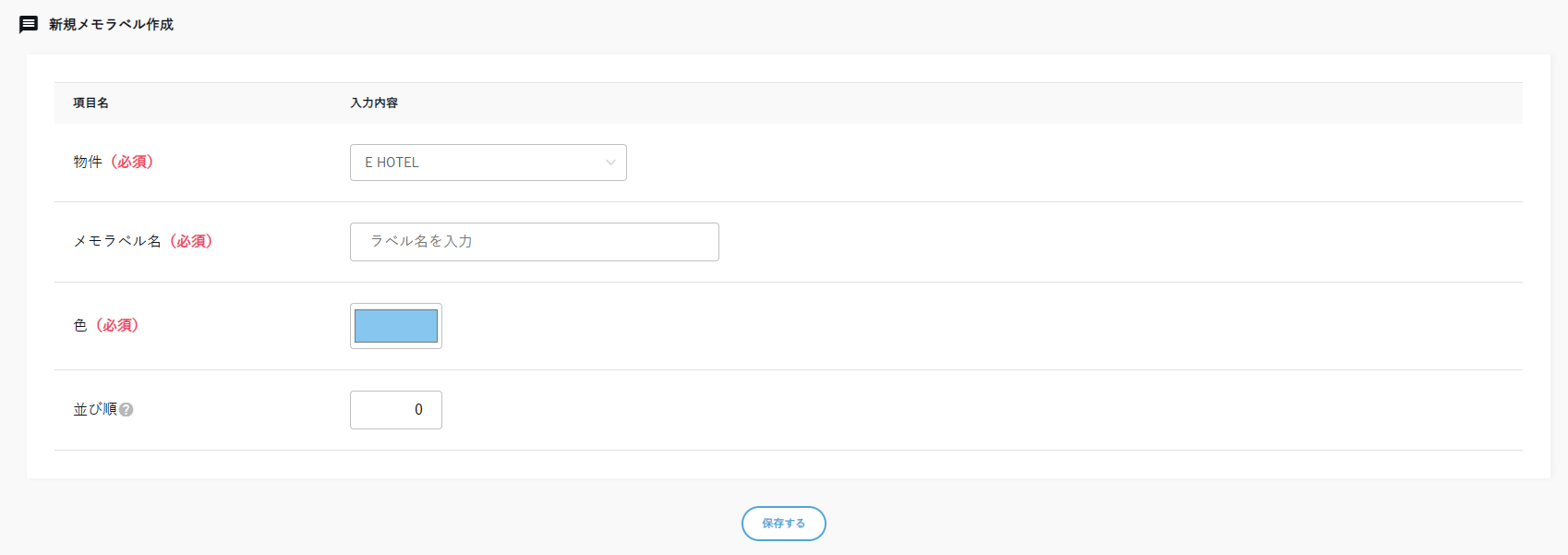Open the light blue color picker swatch
The width and height of the screenshot is (1568, 555).
396,326
